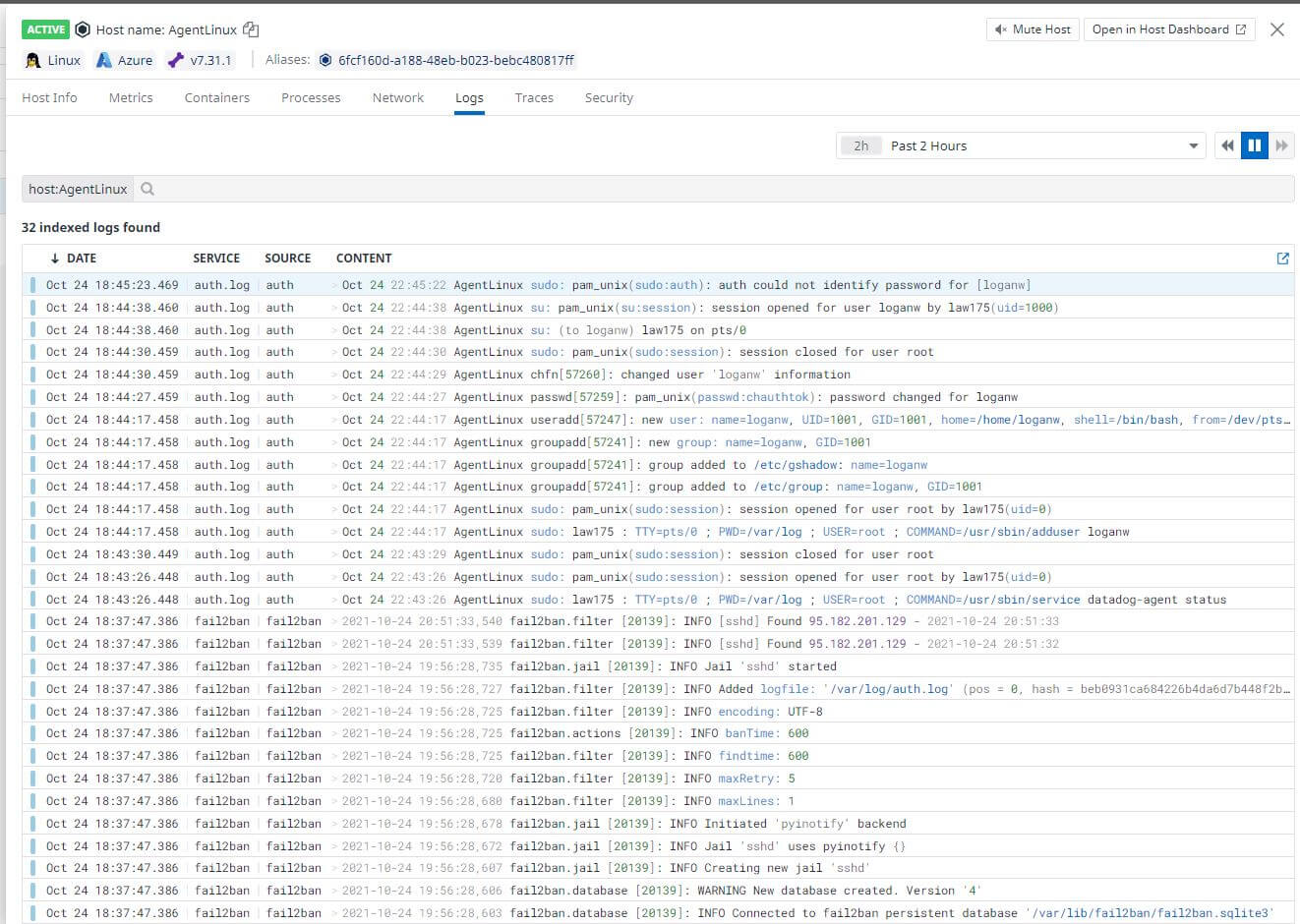Open in Host Dashboard

tap(1169, 29)
